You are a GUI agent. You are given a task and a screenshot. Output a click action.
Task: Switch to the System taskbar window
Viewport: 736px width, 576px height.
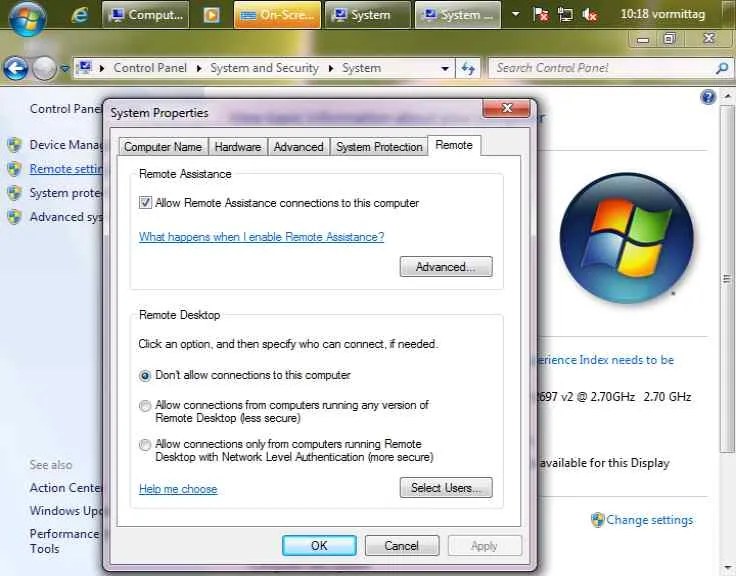click(x=368, y=15)
